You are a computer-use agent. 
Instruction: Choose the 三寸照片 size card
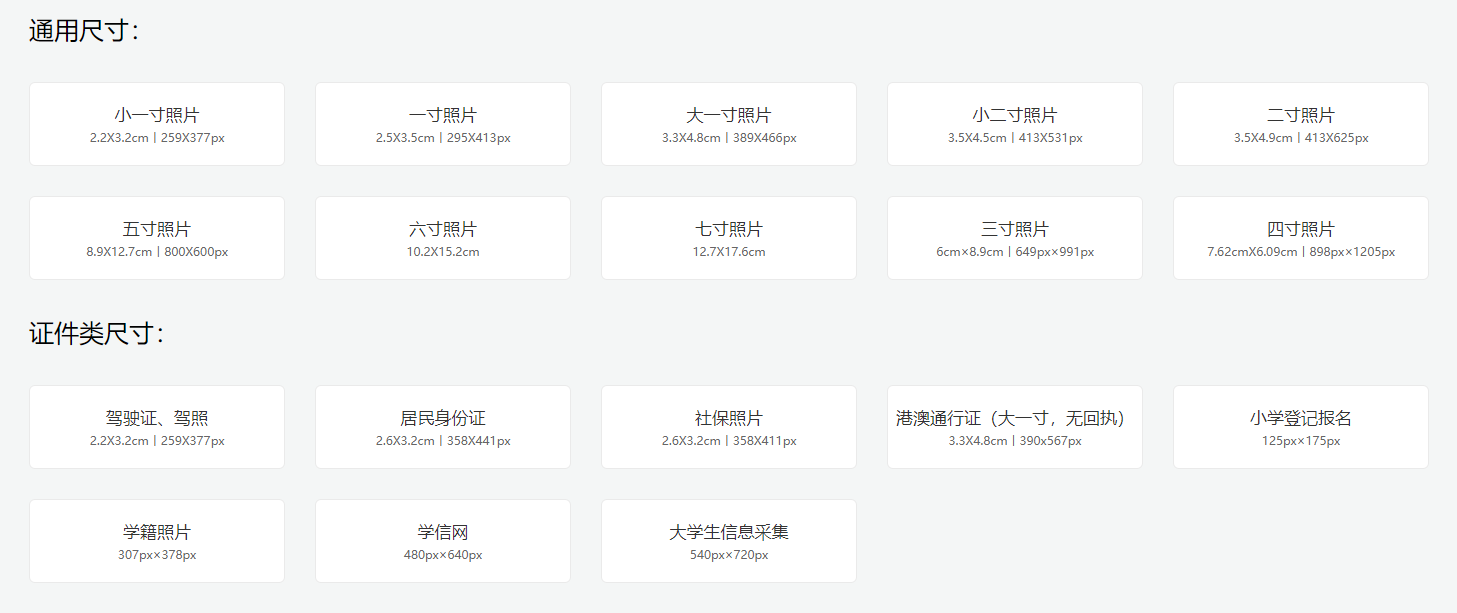tap(1014, 237)
